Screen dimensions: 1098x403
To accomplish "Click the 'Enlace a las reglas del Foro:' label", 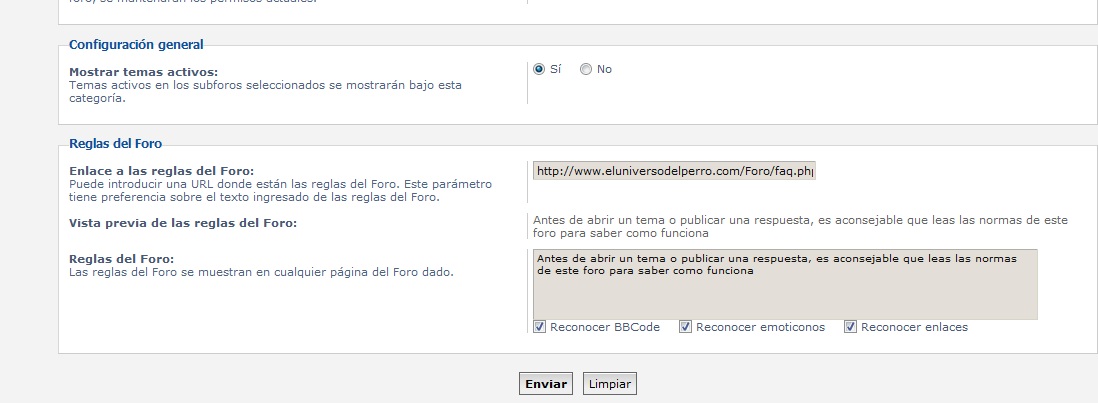I will pos(161,171).
